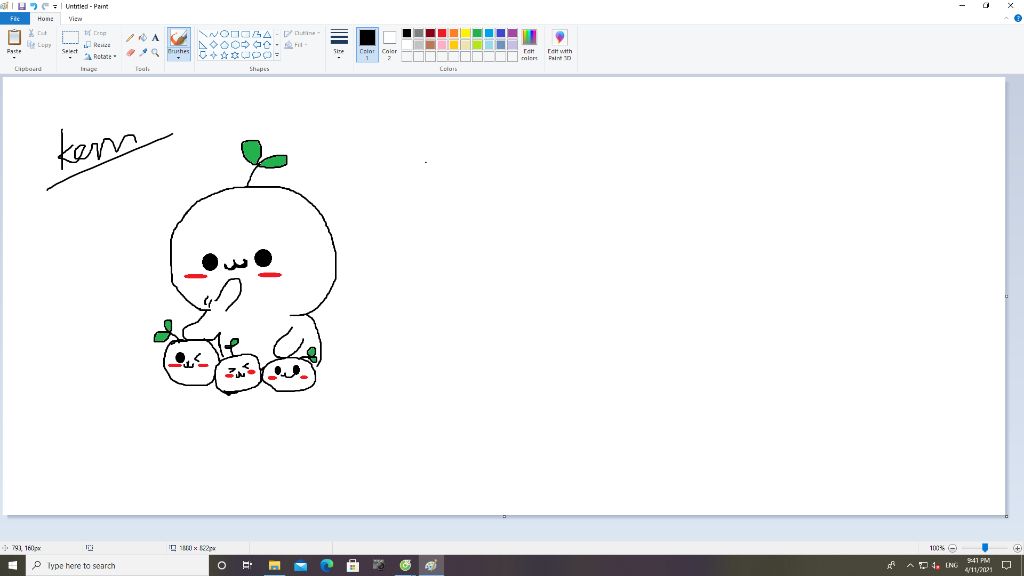Image resolution: width=1024 pixels, height=576 pixels.
Task: Open the notification center icon
Action: pos(1007,566)
